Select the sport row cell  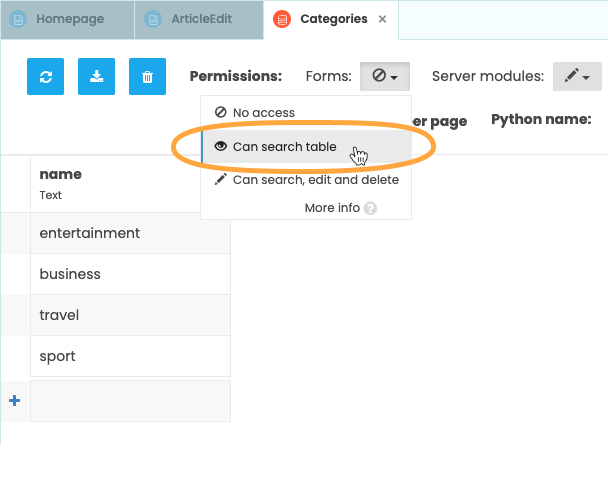130,356
